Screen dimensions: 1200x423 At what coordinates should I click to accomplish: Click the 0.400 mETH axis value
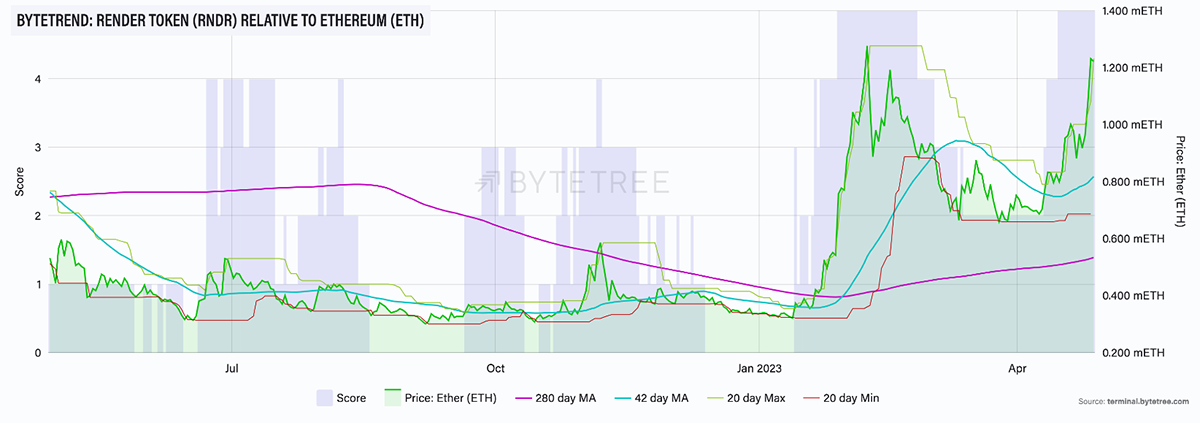click(x=1135, y=295)
